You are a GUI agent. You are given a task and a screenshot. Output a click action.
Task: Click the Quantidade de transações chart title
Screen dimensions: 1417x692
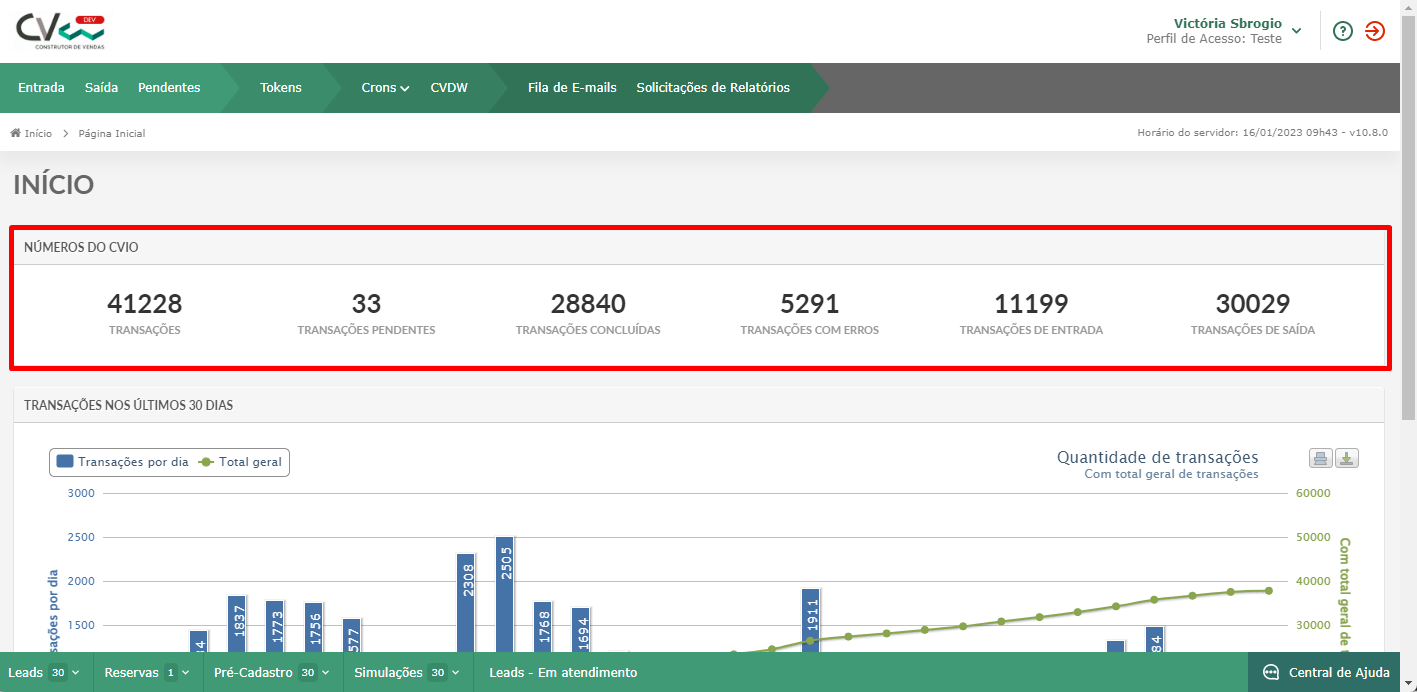coord(1158,457)
